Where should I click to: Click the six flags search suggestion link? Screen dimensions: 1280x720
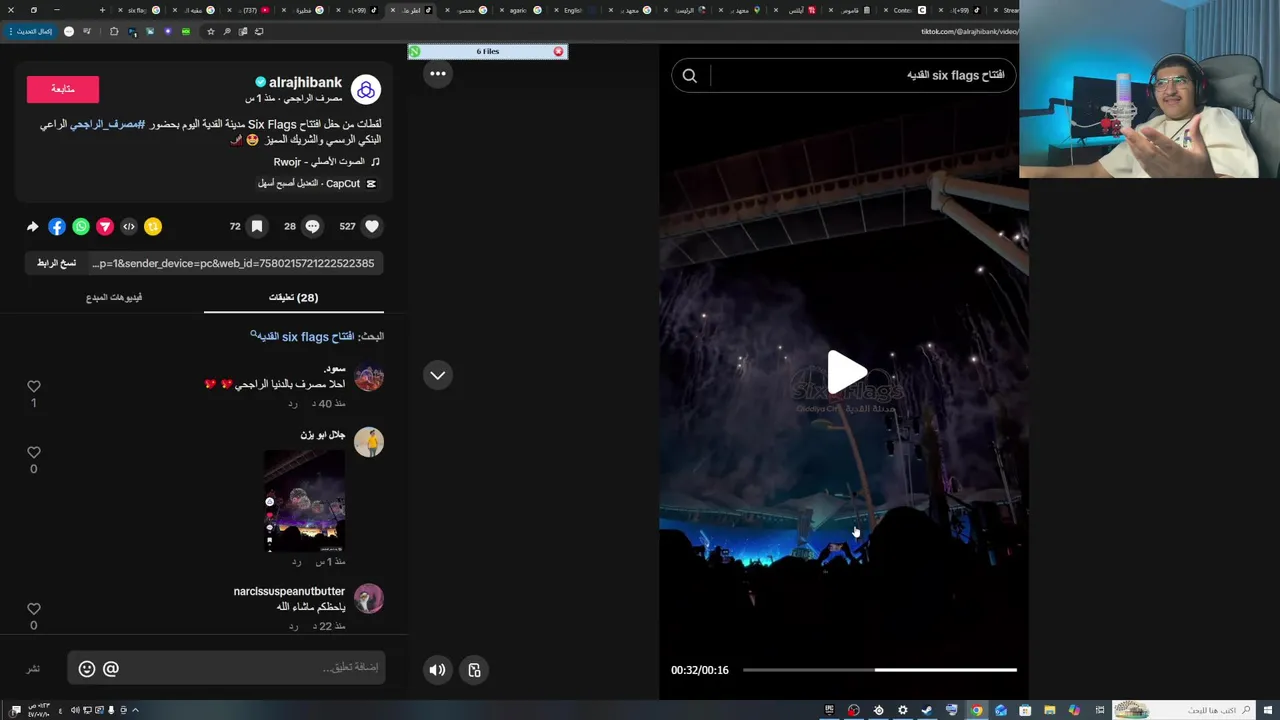(x=304, y=336)
